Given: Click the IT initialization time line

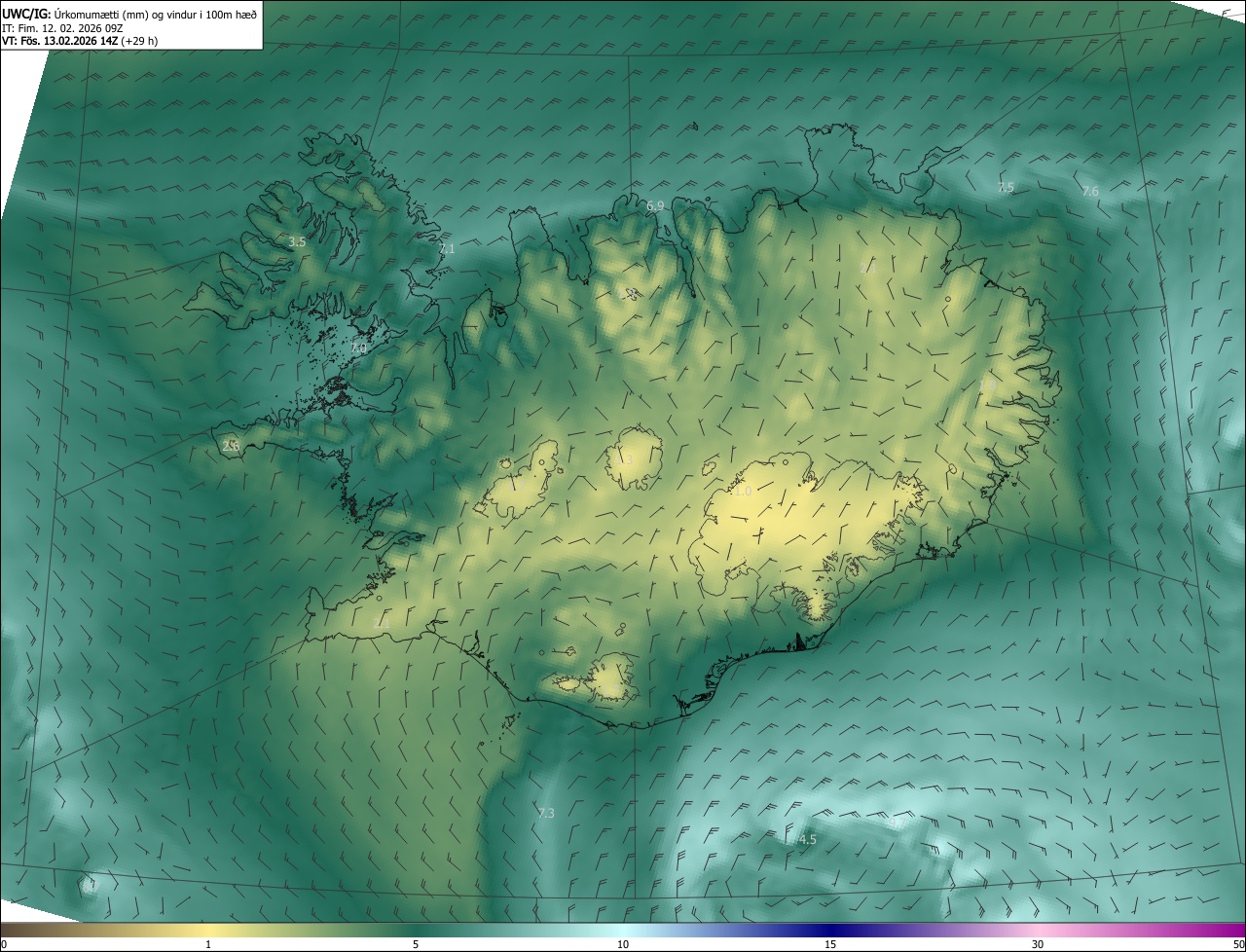Looking at the screenshot, I should click(x=62, y=27).
